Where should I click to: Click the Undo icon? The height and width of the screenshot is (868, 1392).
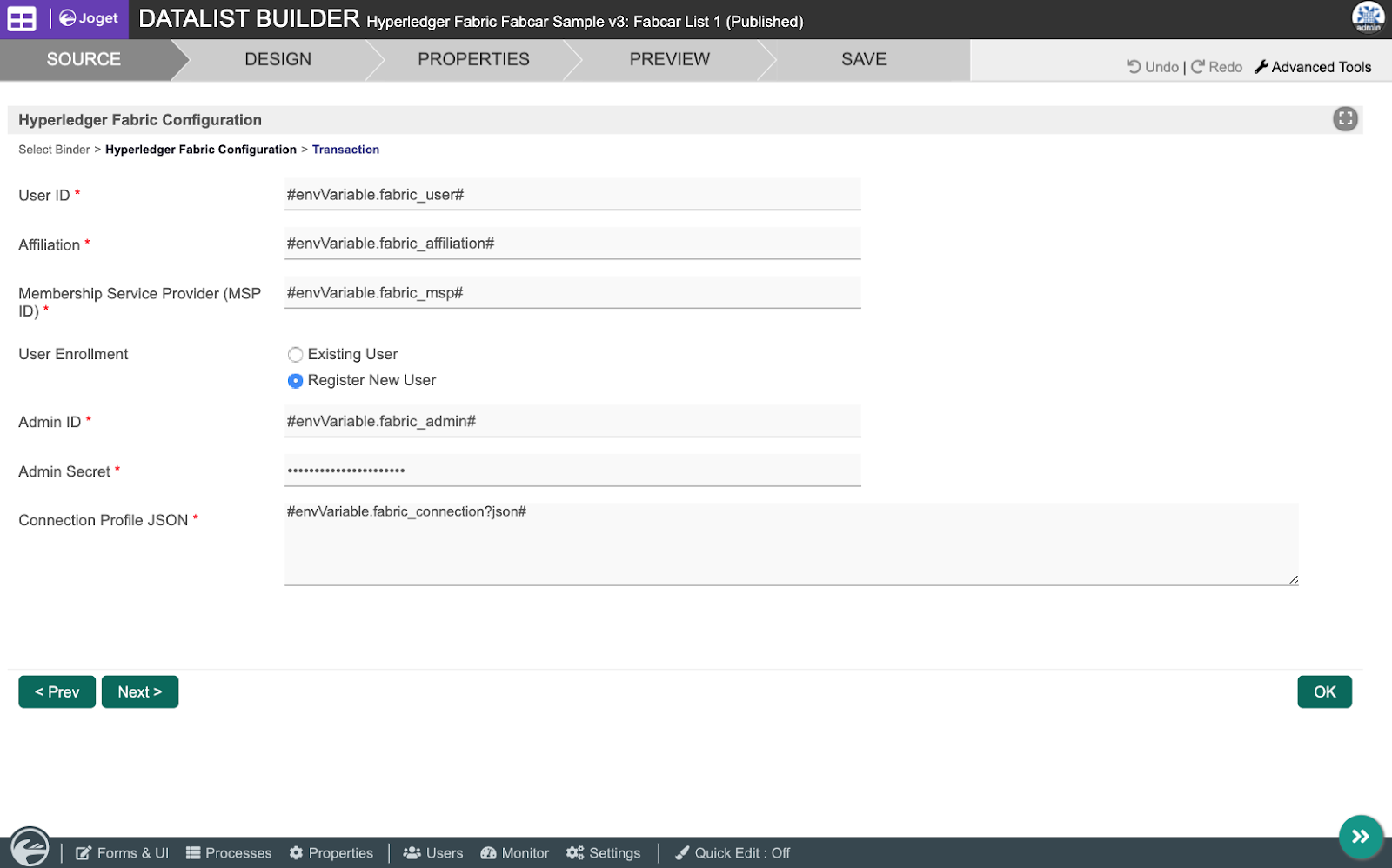[1134, 67]
